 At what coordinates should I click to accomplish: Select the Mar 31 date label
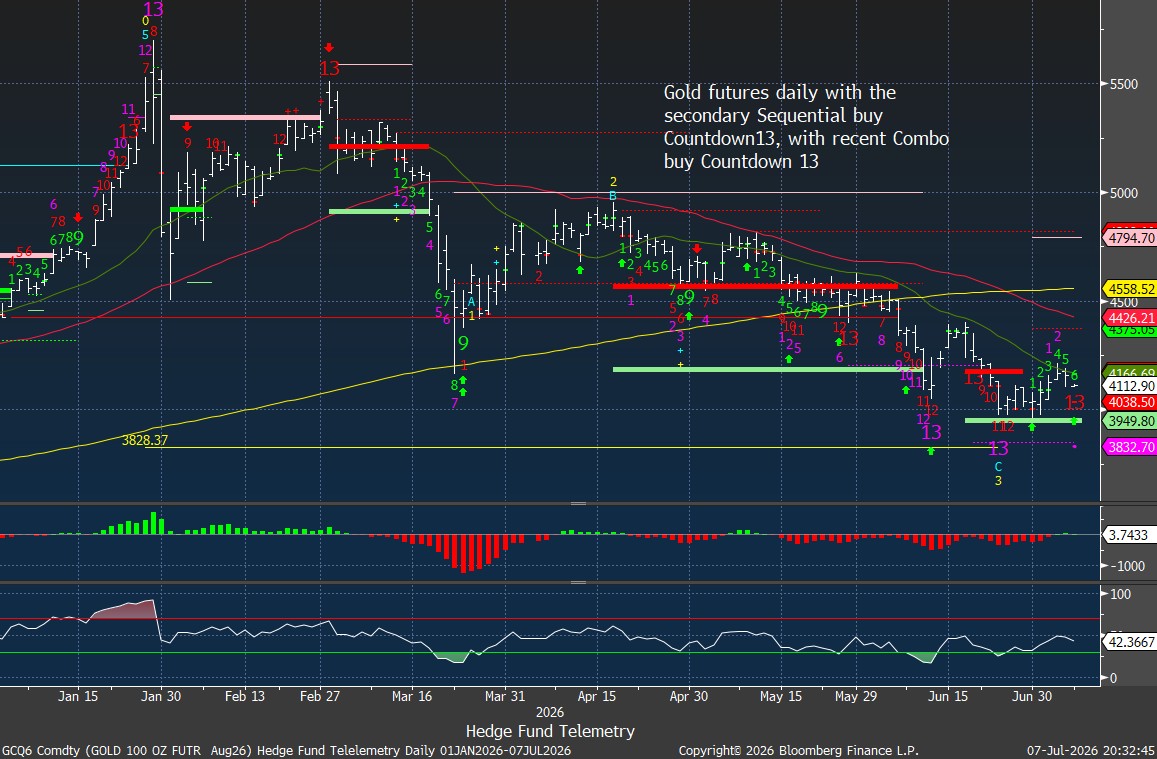(504, 696)
